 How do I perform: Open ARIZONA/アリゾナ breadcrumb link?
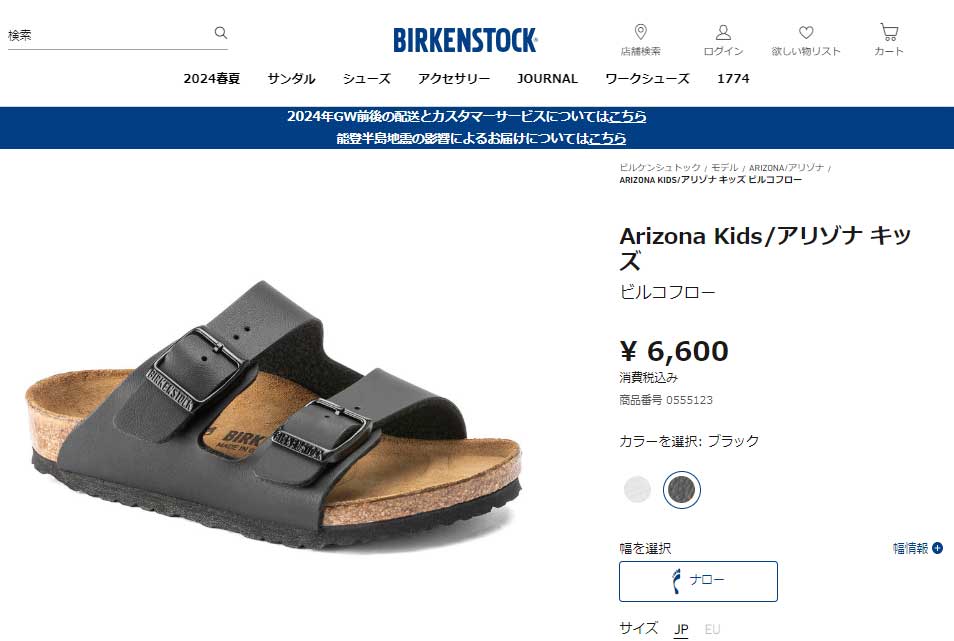(786, 168)
